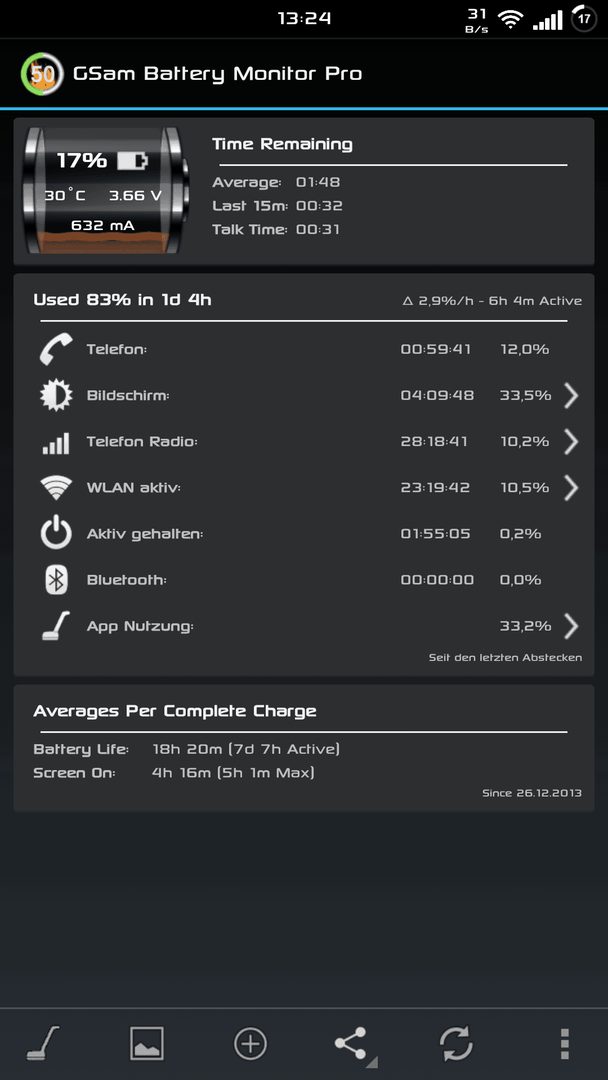The height and width of the screenshot is (1080, 608).
Task: Expand Telefon Radio details chevron
Action: coord(571,442)
